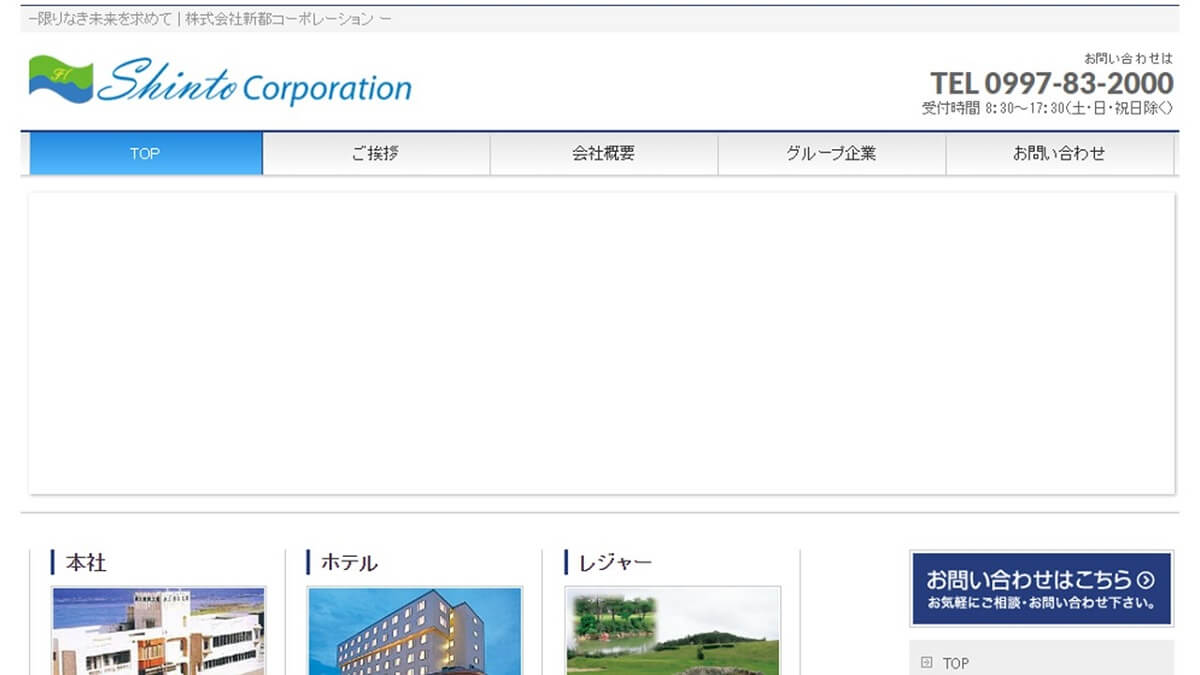Open the hotel building photo thumbnail
This screenshot has height=675, width=1200.
click(415, 632)
